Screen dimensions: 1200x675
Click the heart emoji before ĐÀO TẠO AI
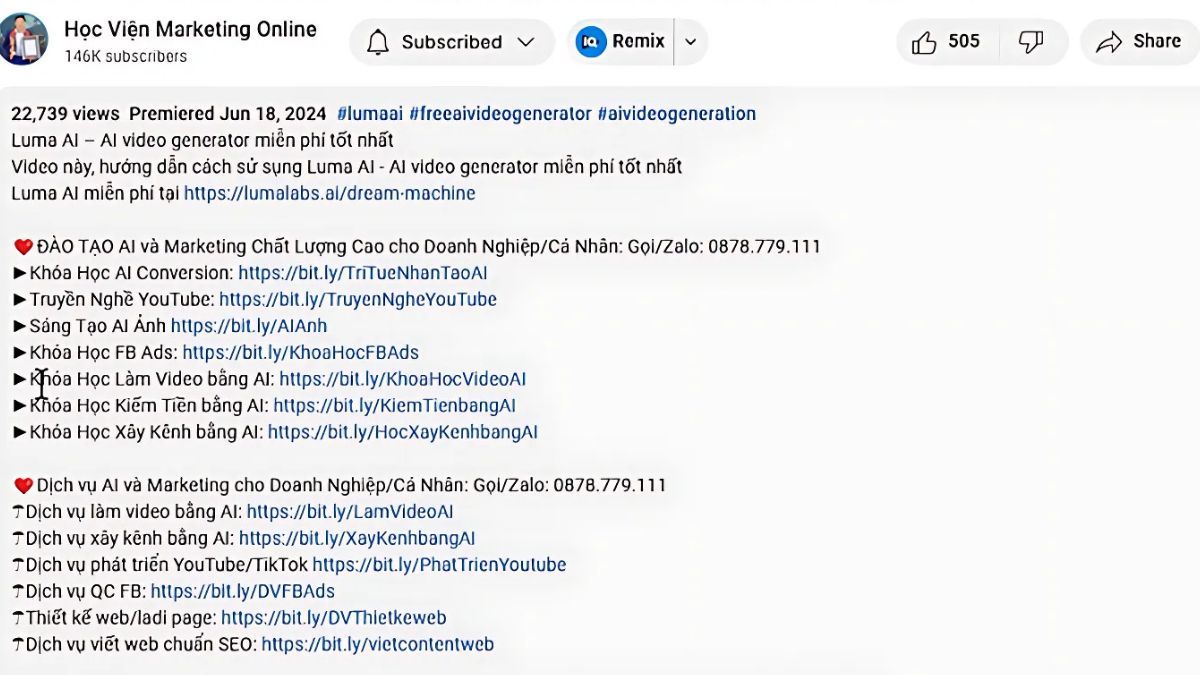22,245
